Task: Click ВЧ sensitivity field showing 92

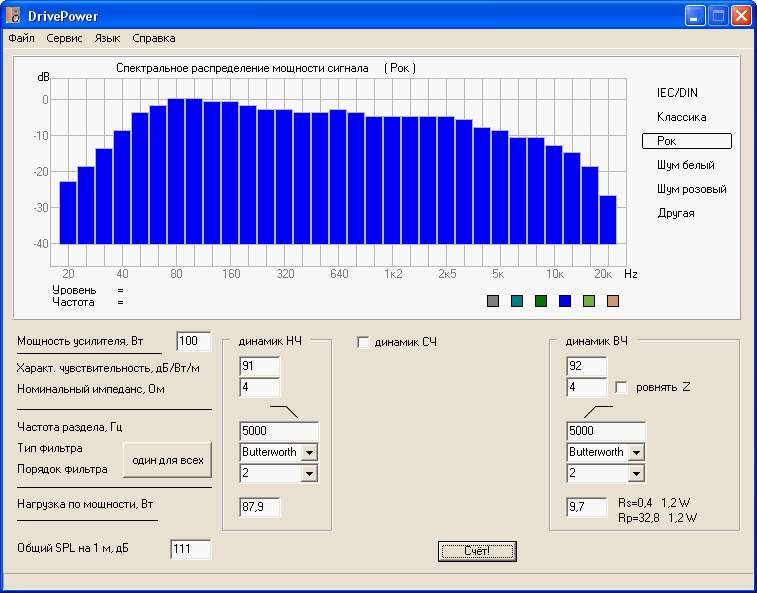Action: (x=587, y=366)
